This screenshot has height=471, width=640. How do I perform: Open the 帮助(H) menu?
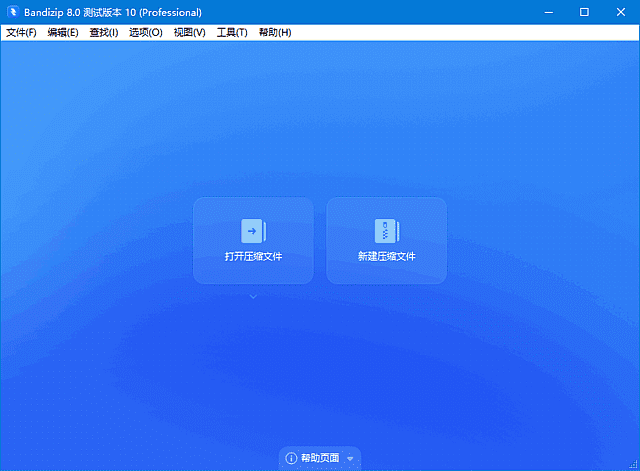(275, 33)
